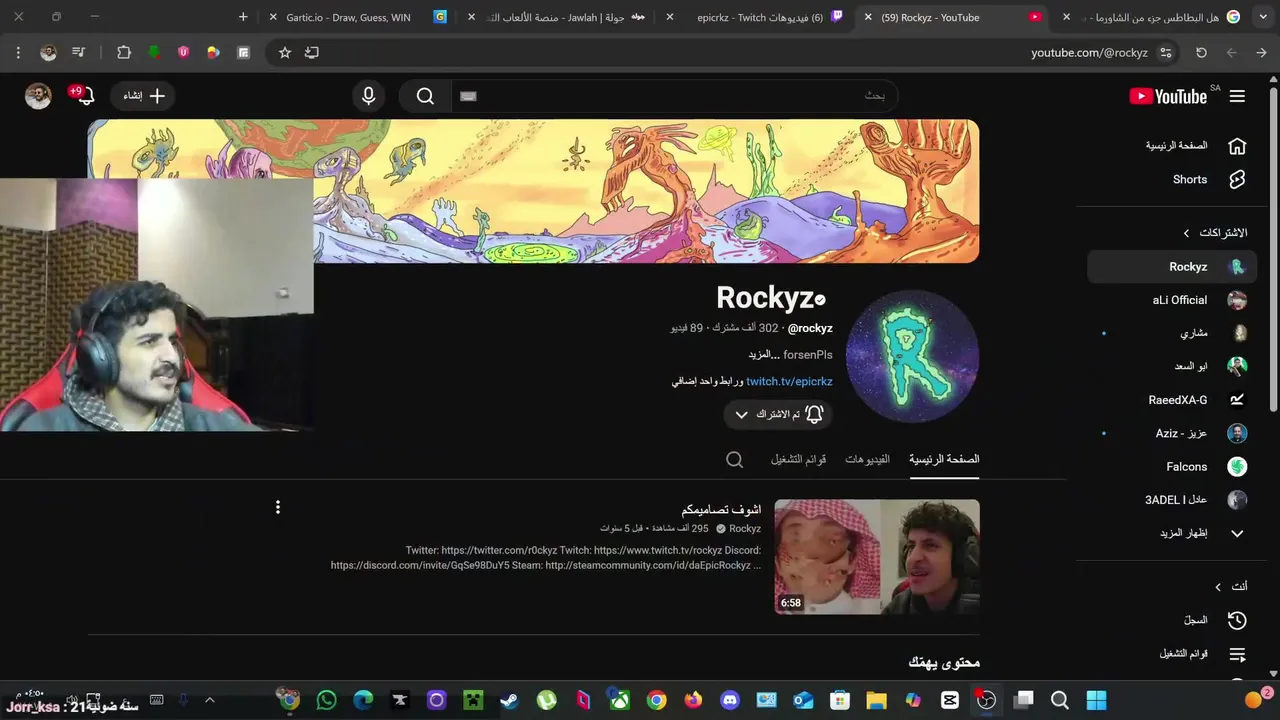1280x720 pixels.
Task: Play the featured video thumbnail
Action: (877, 557)
